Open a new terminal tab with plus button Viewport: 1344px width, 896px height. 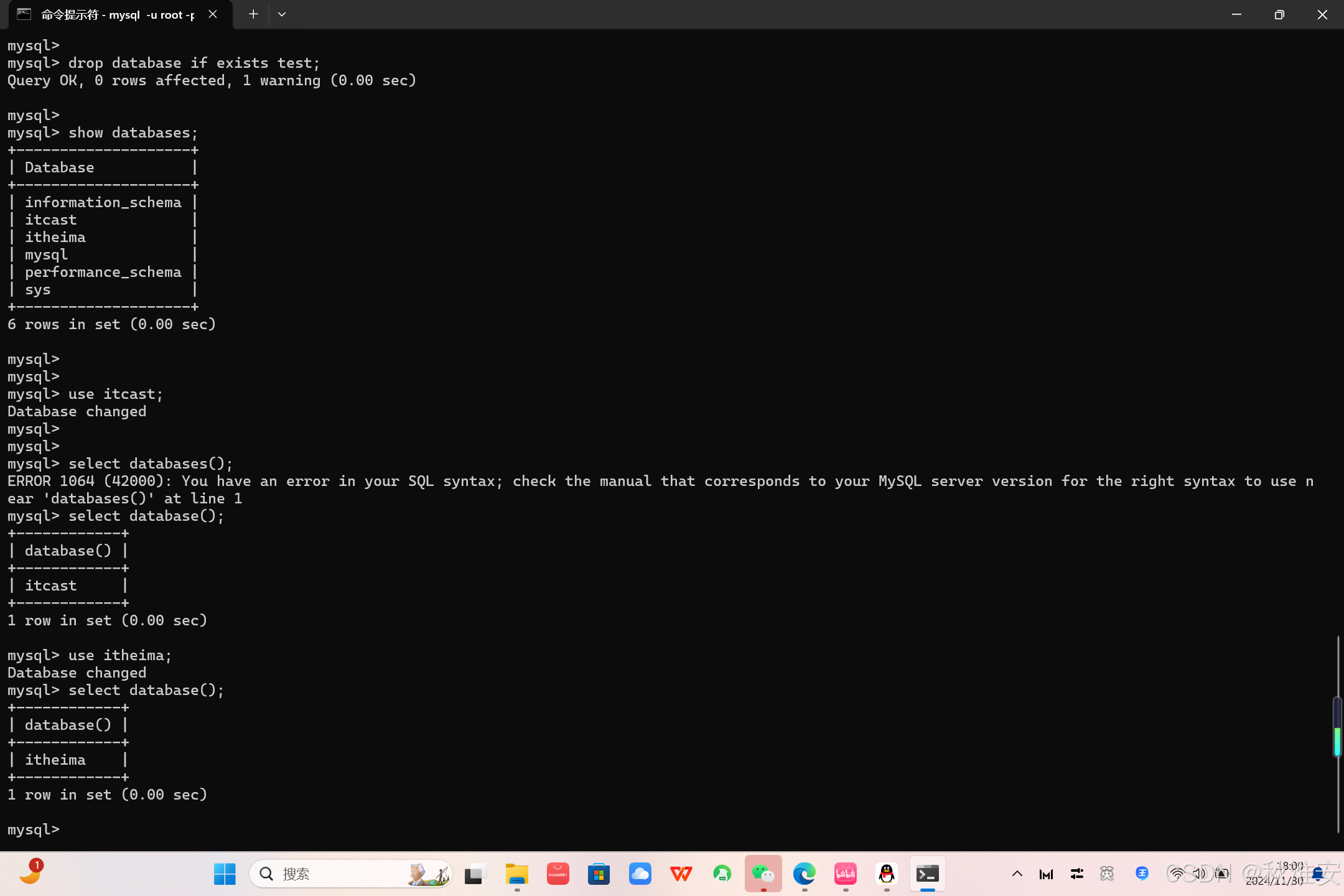[x=253, y=14]
